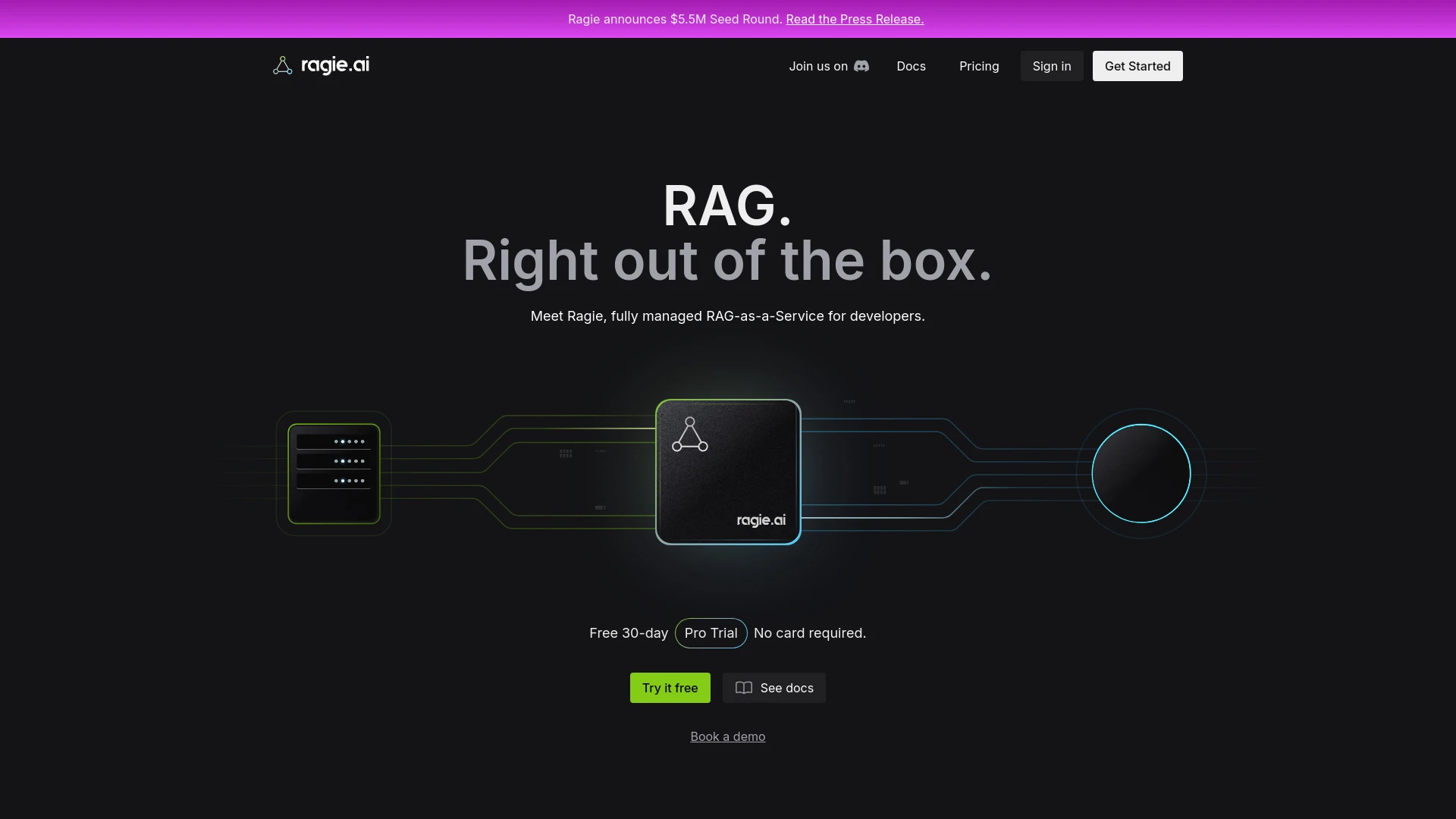Click the Get Started button
This screenshot has height=819, width=1456.
click(x=1137, y=66)
